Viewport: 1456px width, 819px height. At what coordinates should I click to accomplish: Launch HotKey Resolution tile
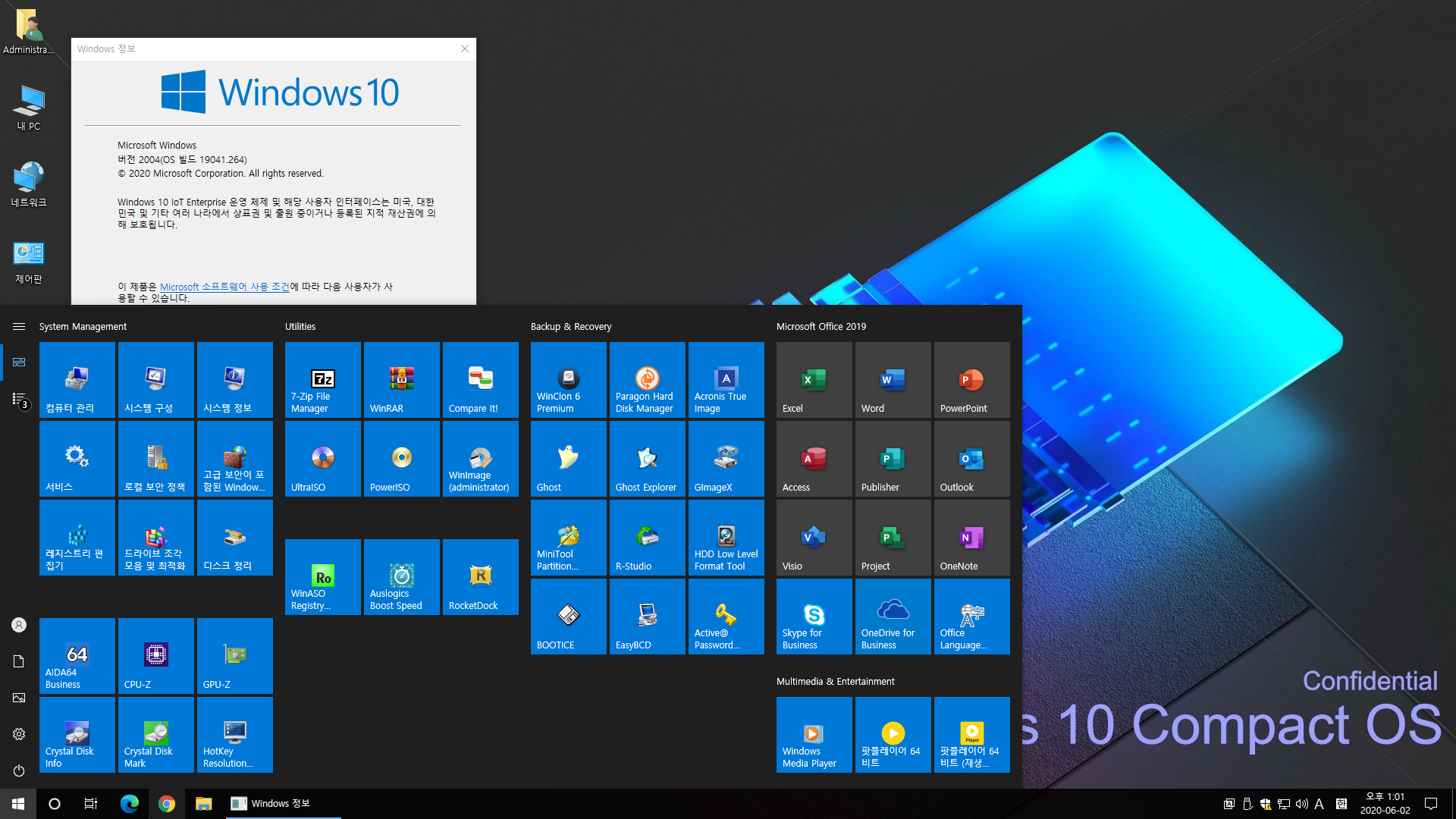click(235, 735)
